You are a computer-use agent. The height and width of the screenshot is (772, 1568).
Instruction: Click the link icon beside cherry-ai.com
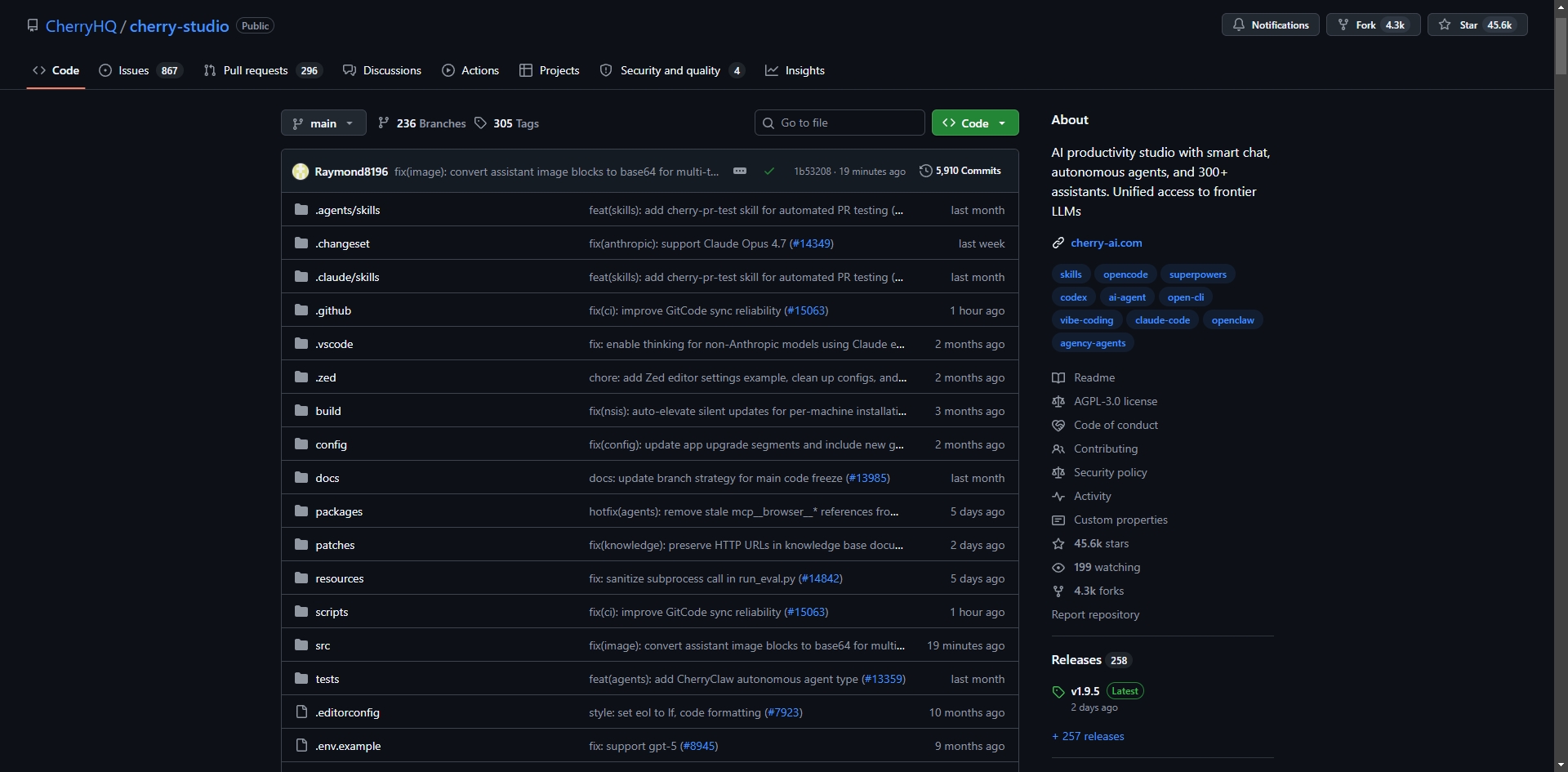[x=1058, y=243]
